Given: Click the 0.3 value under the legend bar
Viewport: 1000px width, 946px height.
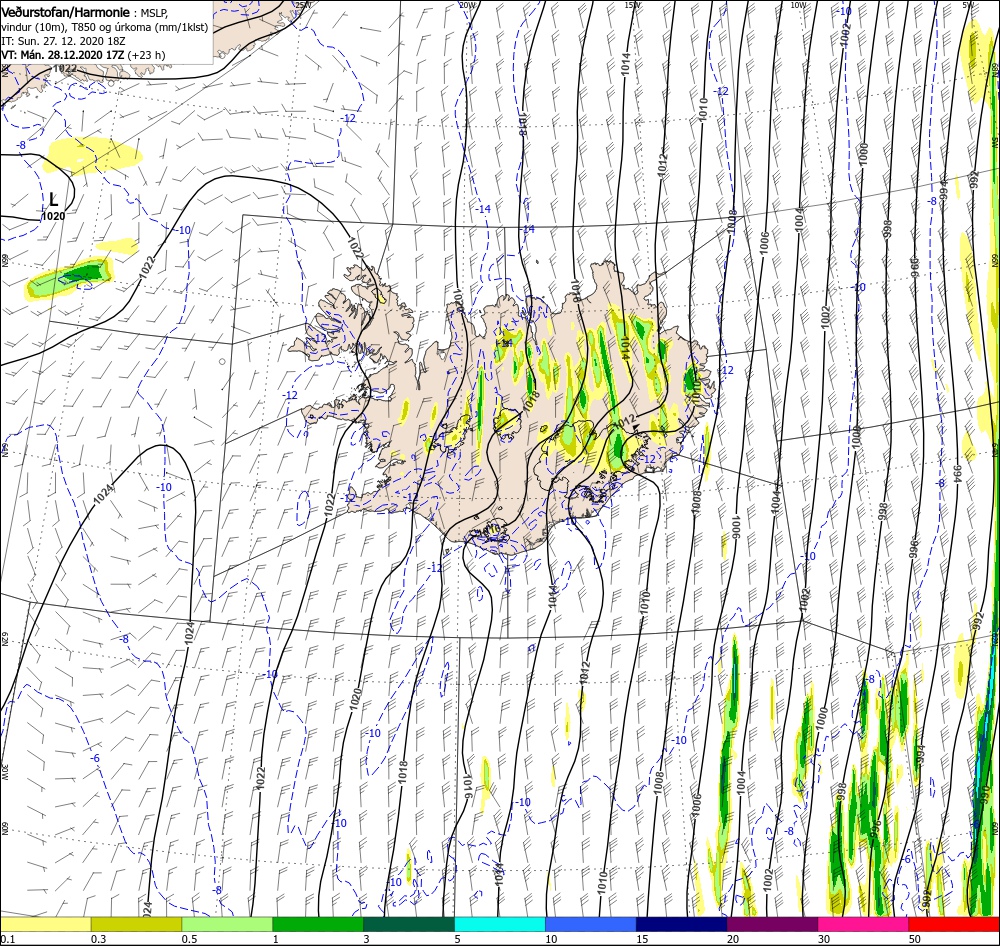Looking at the screenshot, I should 98,939.
